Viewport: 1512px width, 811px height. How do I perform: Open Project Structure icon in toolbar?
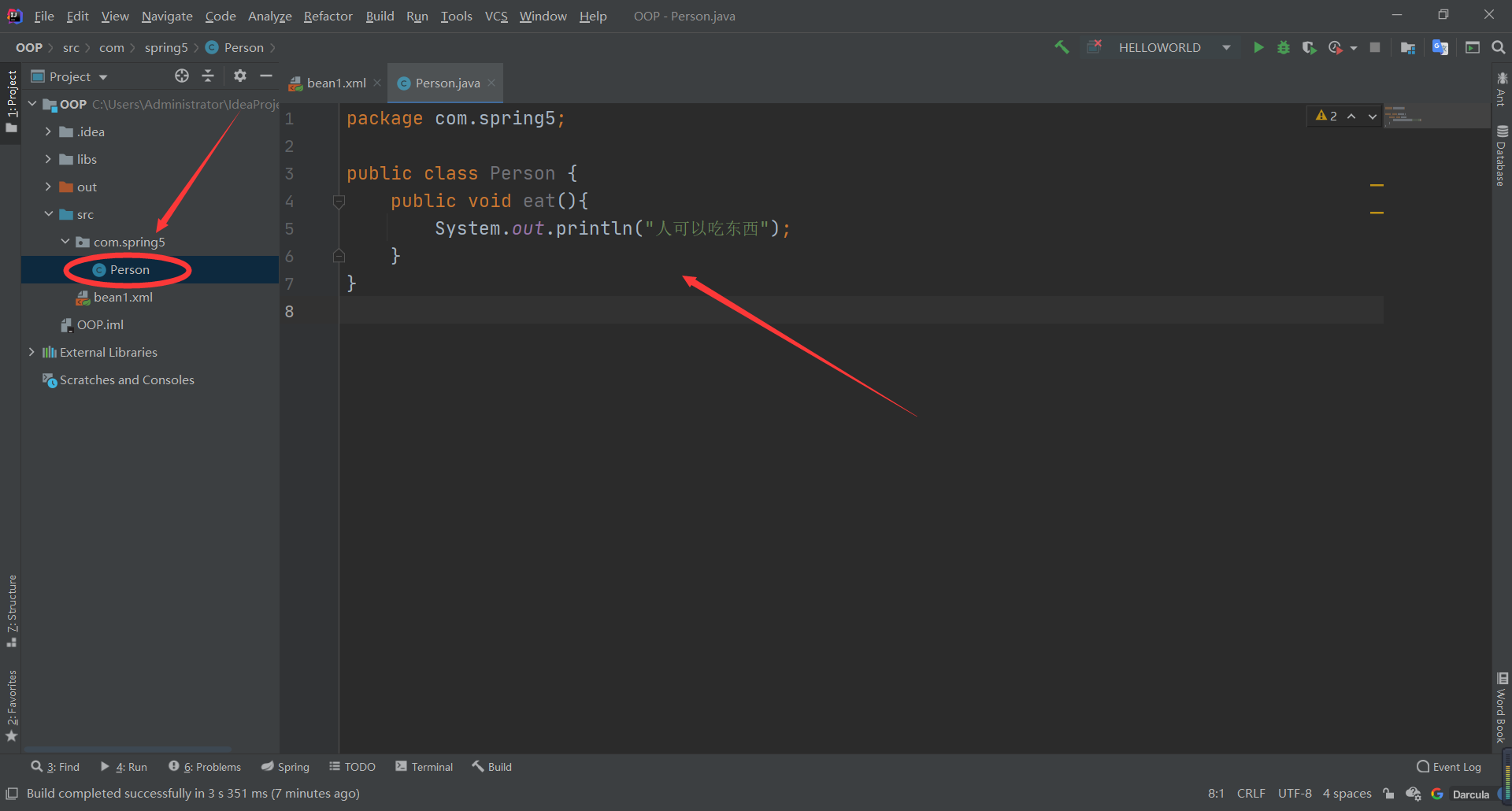click(1408, 47)
